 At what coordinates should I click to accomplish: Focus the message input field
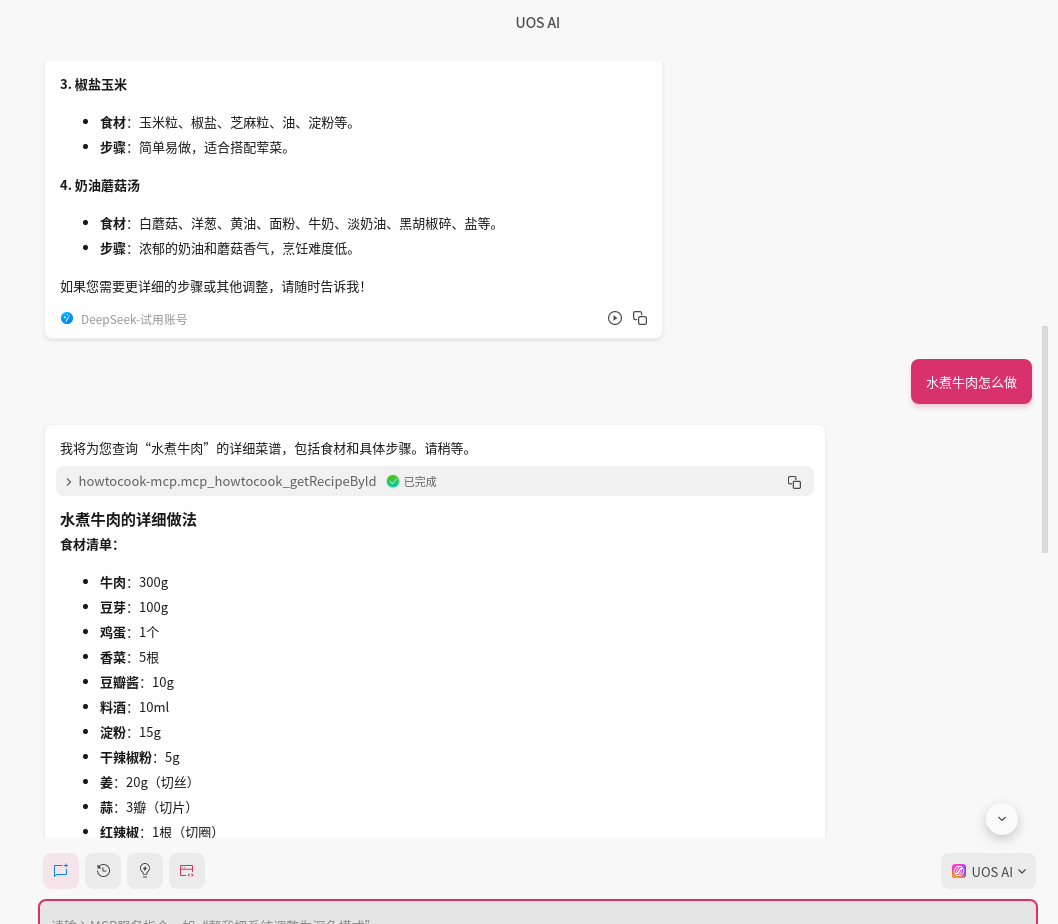[x=538, y=913]
